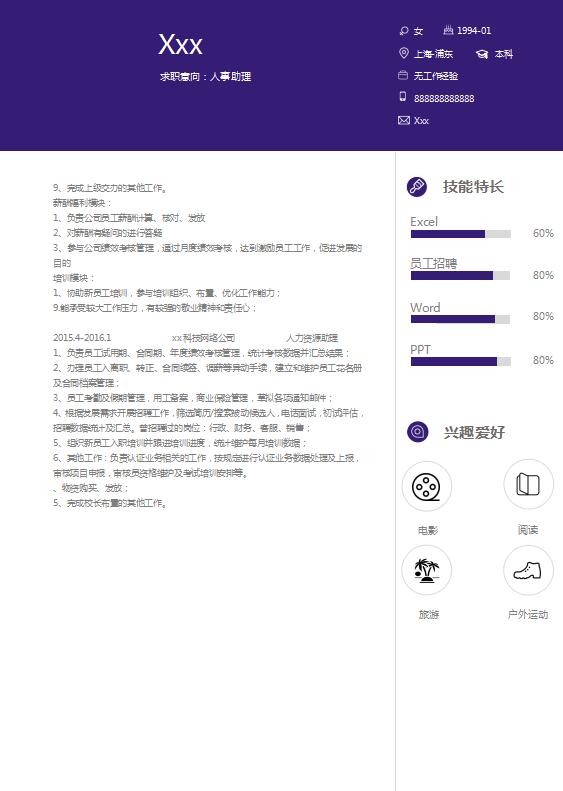The width and height of the screenshot is (563, 791).
Task: Click the Word skill label
Action: 425,307
